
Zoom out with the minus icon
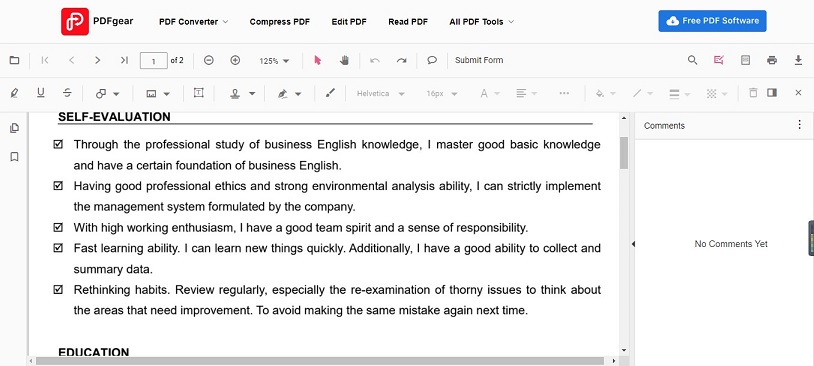[x=209, y=60]
